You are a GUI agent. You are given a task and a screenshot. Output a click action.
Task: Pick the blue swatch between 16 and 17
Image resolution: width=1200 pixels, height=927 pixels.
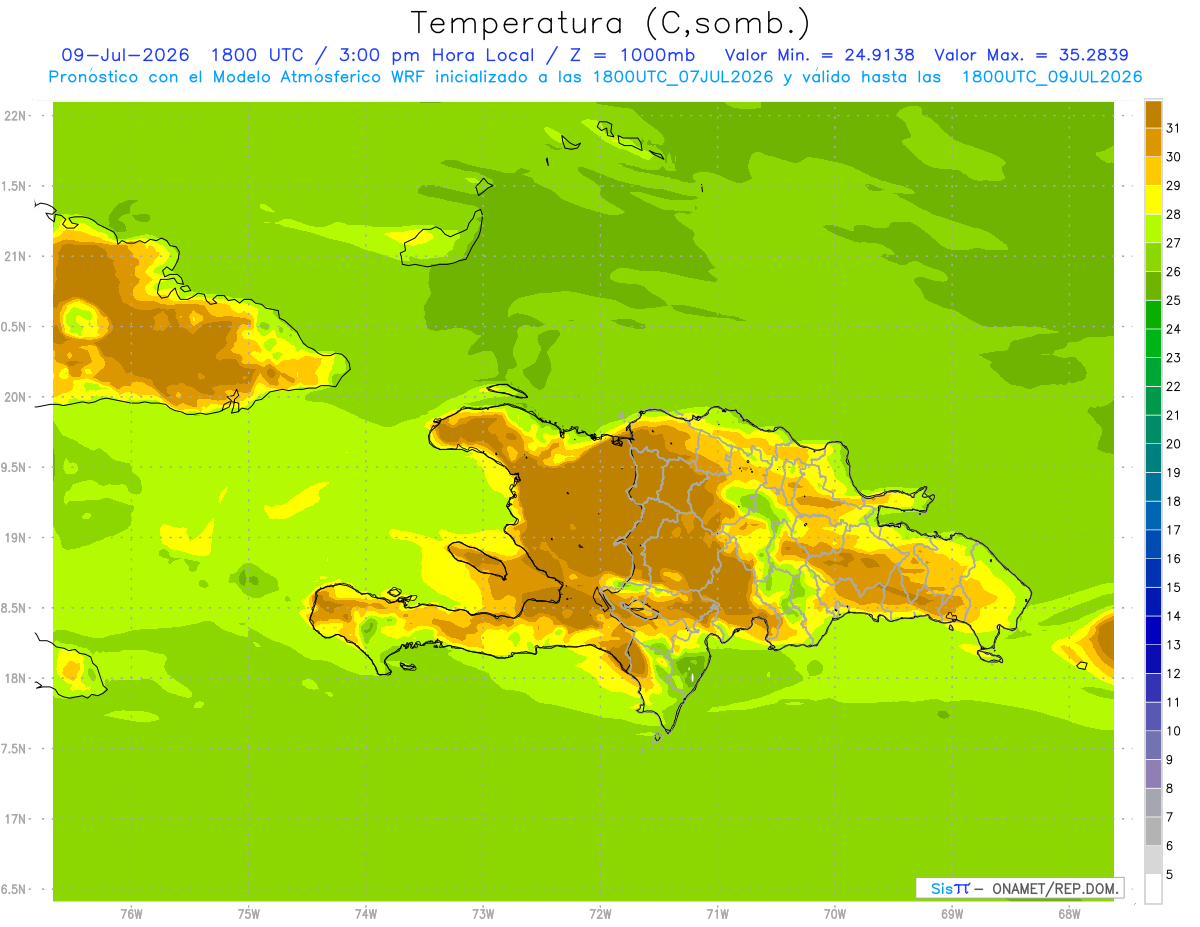coord(1153,544)
